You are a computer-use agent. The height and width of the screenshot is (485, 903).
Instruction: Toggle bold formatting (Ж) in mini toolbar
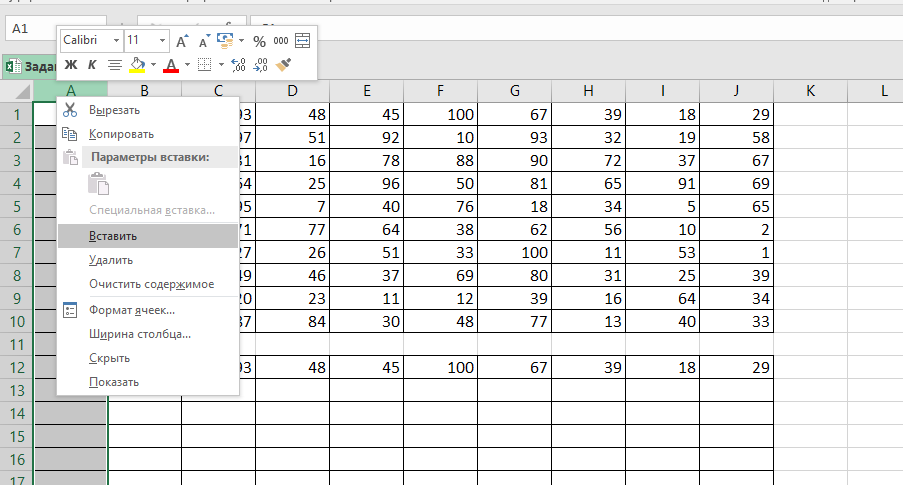[x=71, y=65]
